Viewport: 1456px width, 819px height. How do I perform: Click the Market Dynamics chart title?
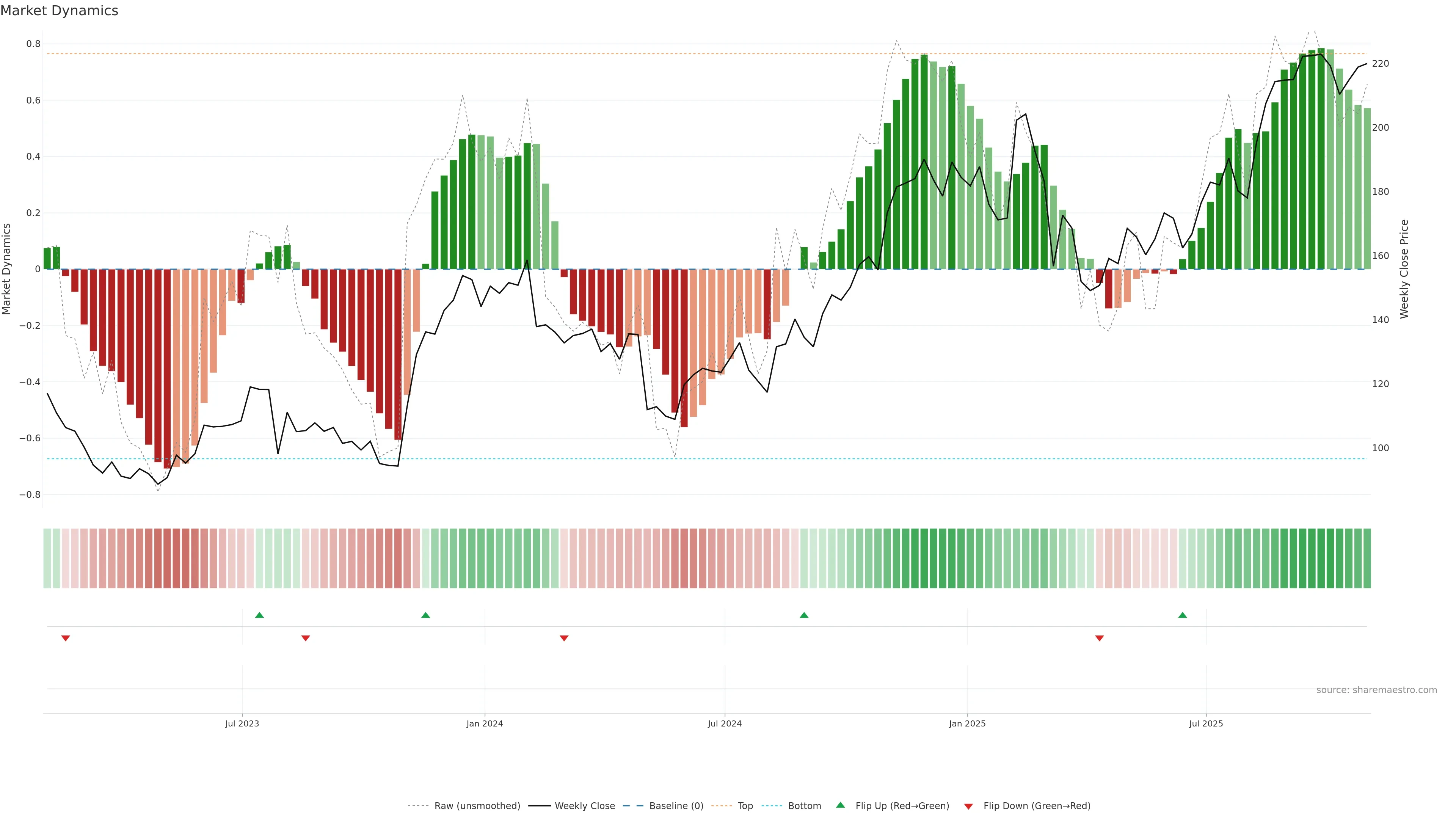pos(60,11)
